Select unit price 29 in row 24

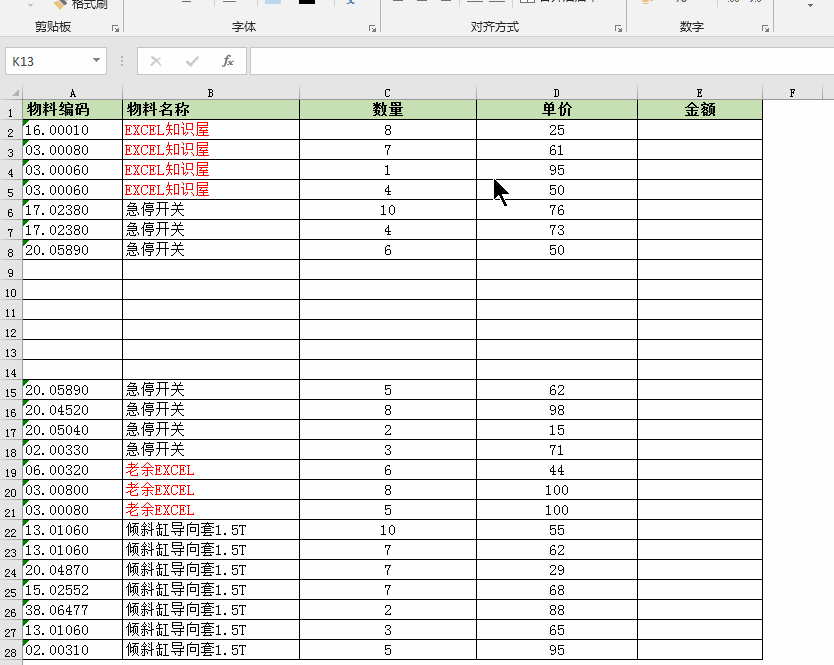[x=556, y=570]
